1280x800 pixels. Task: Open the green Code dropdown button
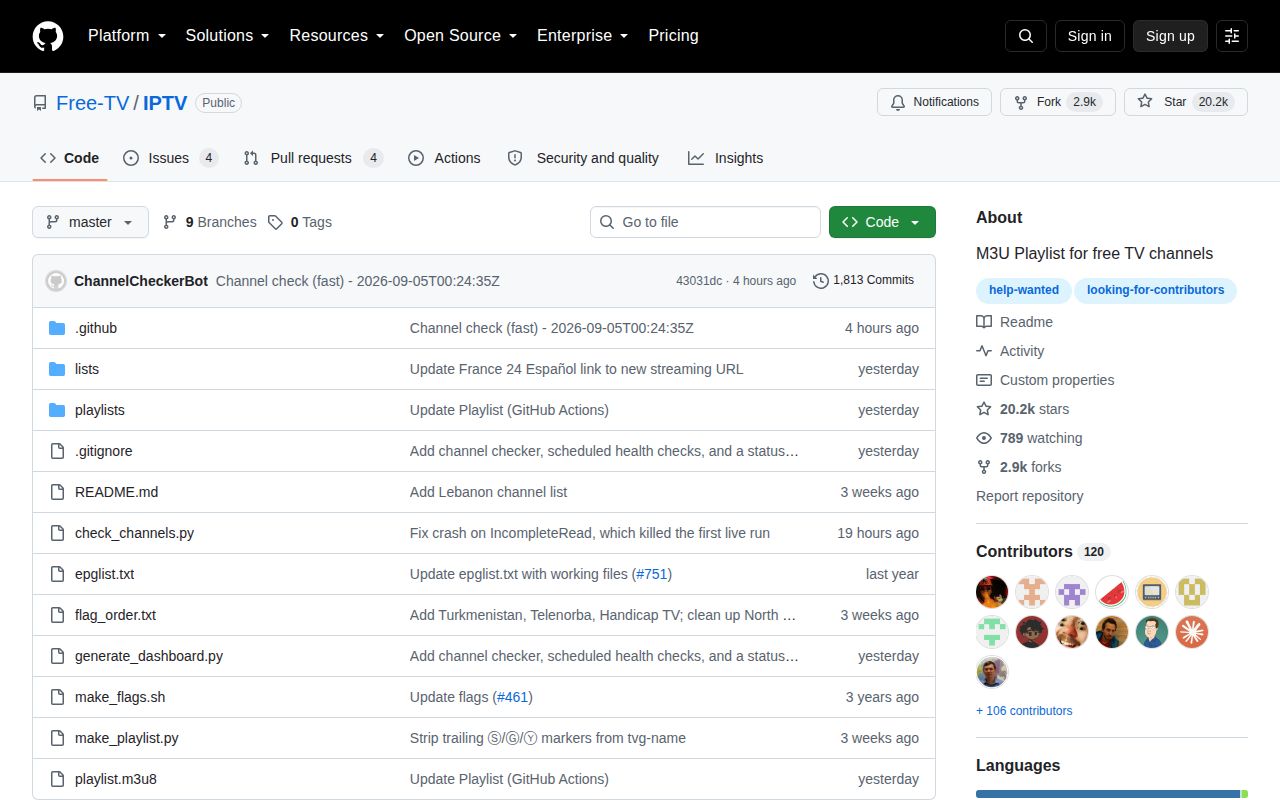coord(882,222)
